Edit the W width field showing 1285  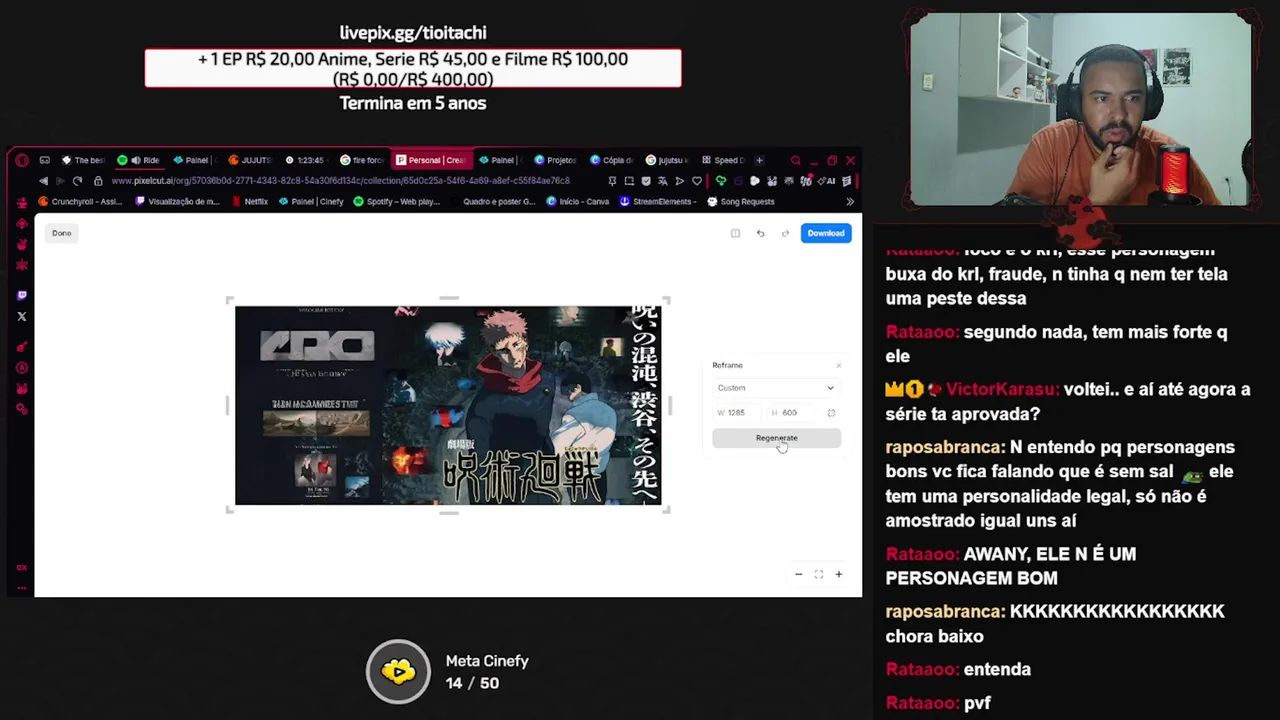pyautogui.click(x=735, y=412)
